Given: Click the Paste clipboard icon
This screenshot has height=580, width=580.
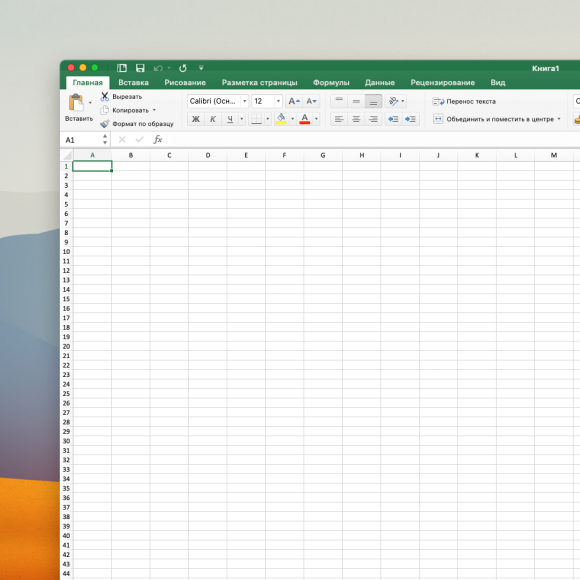Looking at the screenshot, I should (x=76, y=102).
